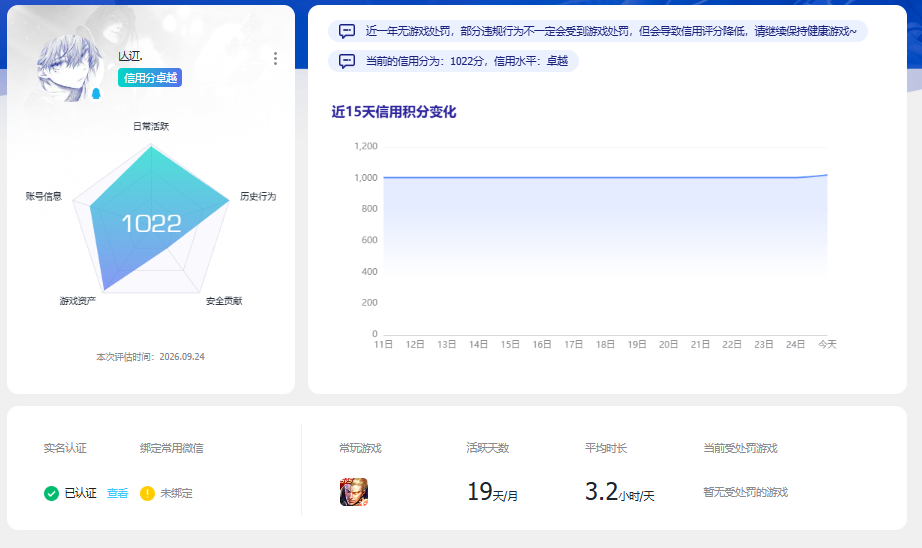The height and width of the screenshot is (548, 922).
Task: Click the notice starting with 近一年无游戏处罚
Action: point(598,31)
